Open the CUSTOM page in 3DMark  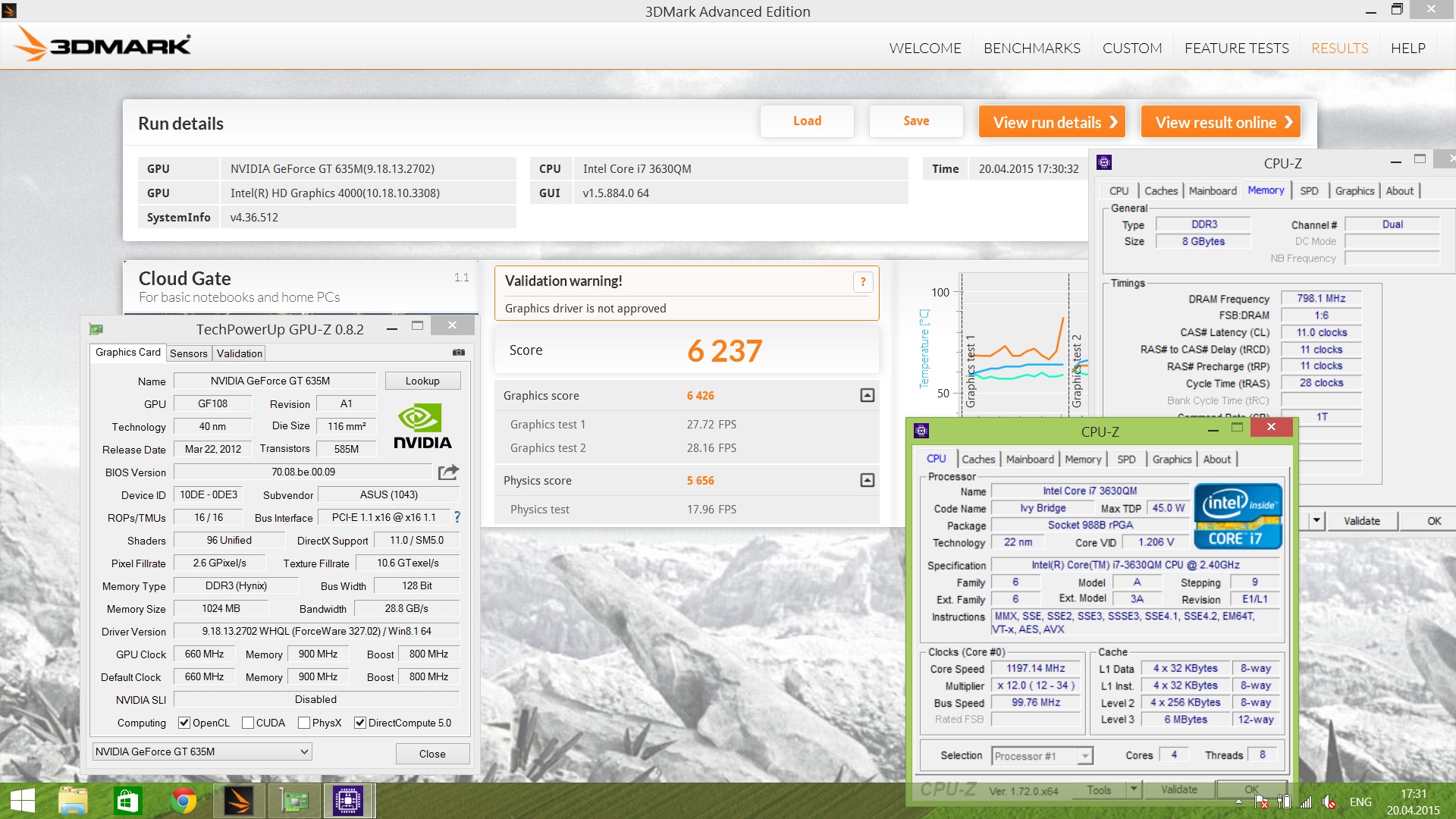(1131, 48)
